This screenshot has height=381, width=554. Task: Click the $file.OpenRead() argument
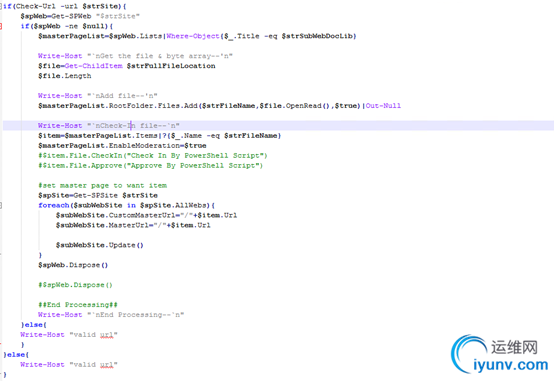(295, 106)
